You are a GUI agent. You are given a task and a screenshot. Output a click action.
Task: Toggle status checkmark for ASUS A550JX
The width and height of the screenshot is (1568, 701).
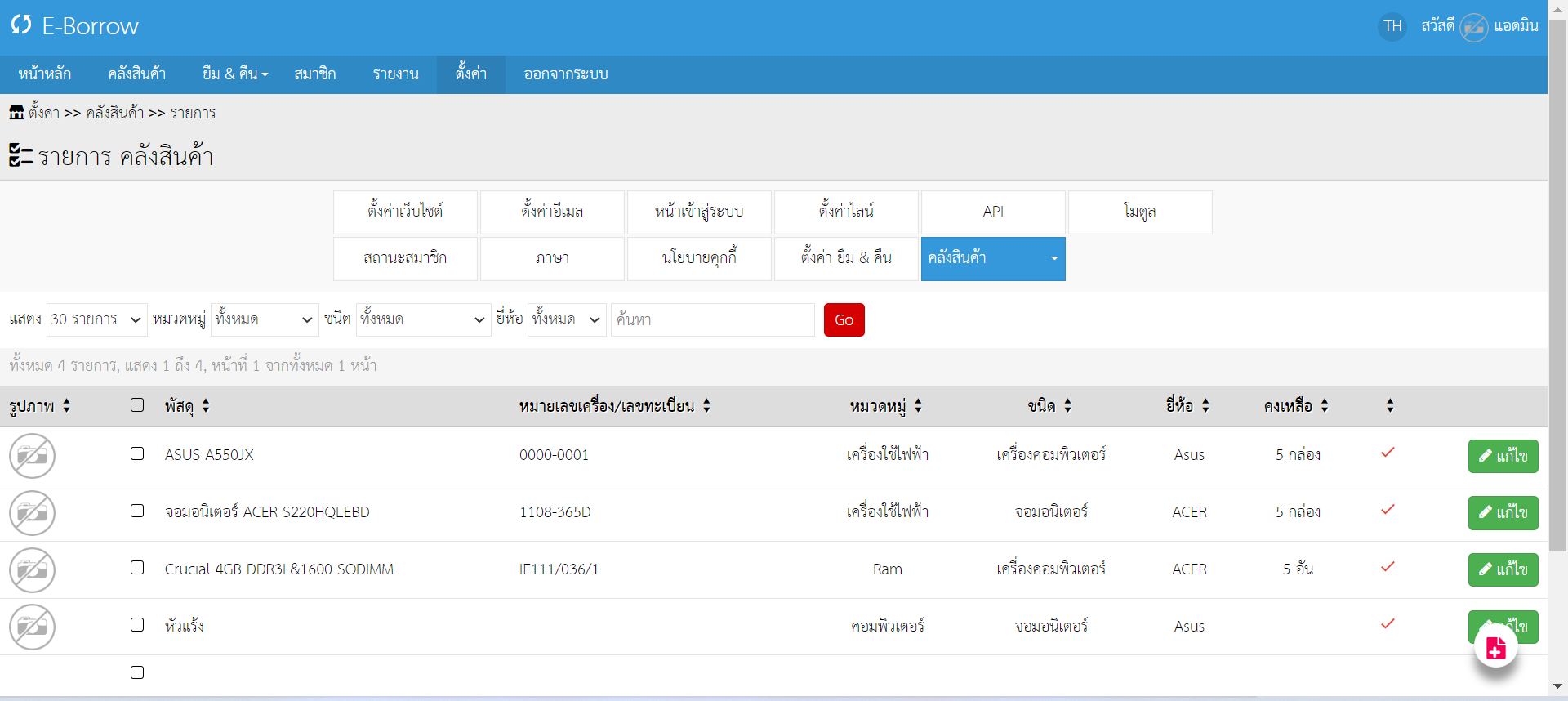(x=1388, y=453)
